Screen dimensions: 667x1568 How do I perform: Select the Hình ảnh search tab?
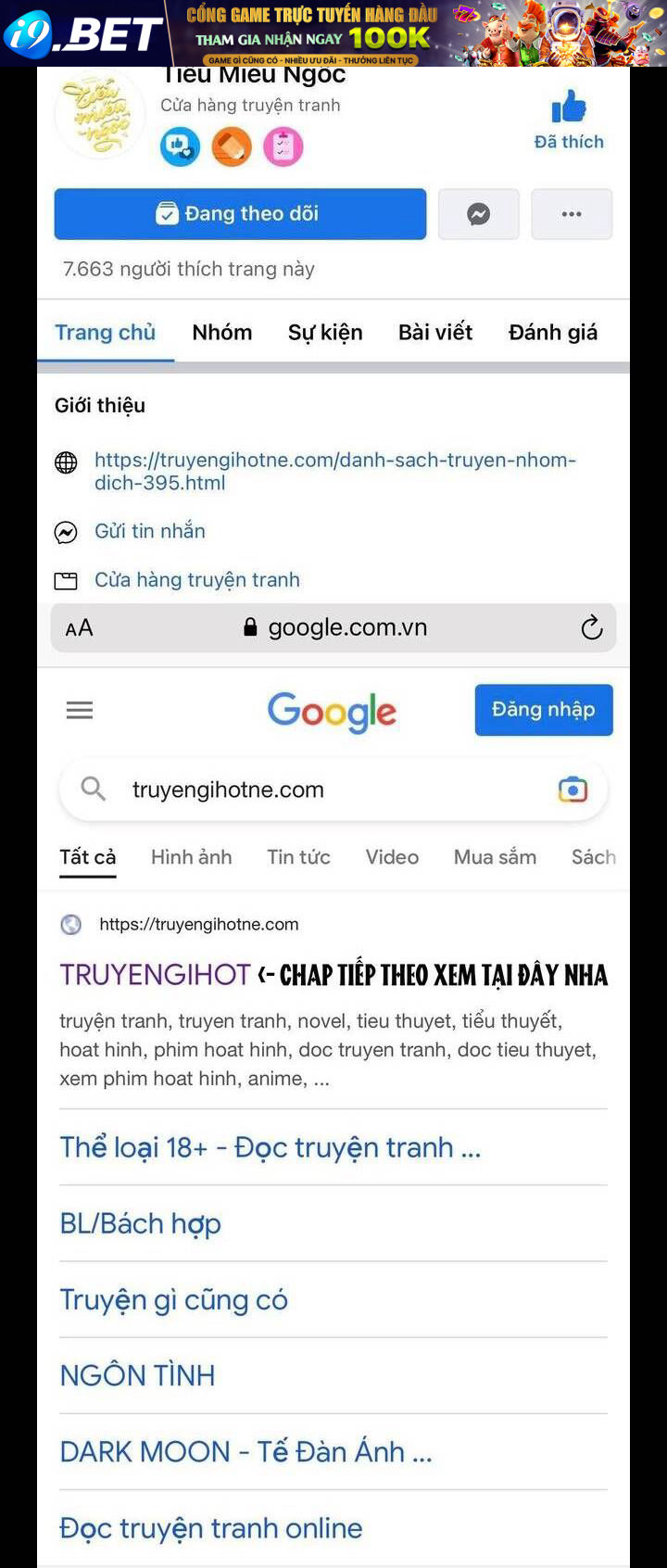click(x=192, y=857)
